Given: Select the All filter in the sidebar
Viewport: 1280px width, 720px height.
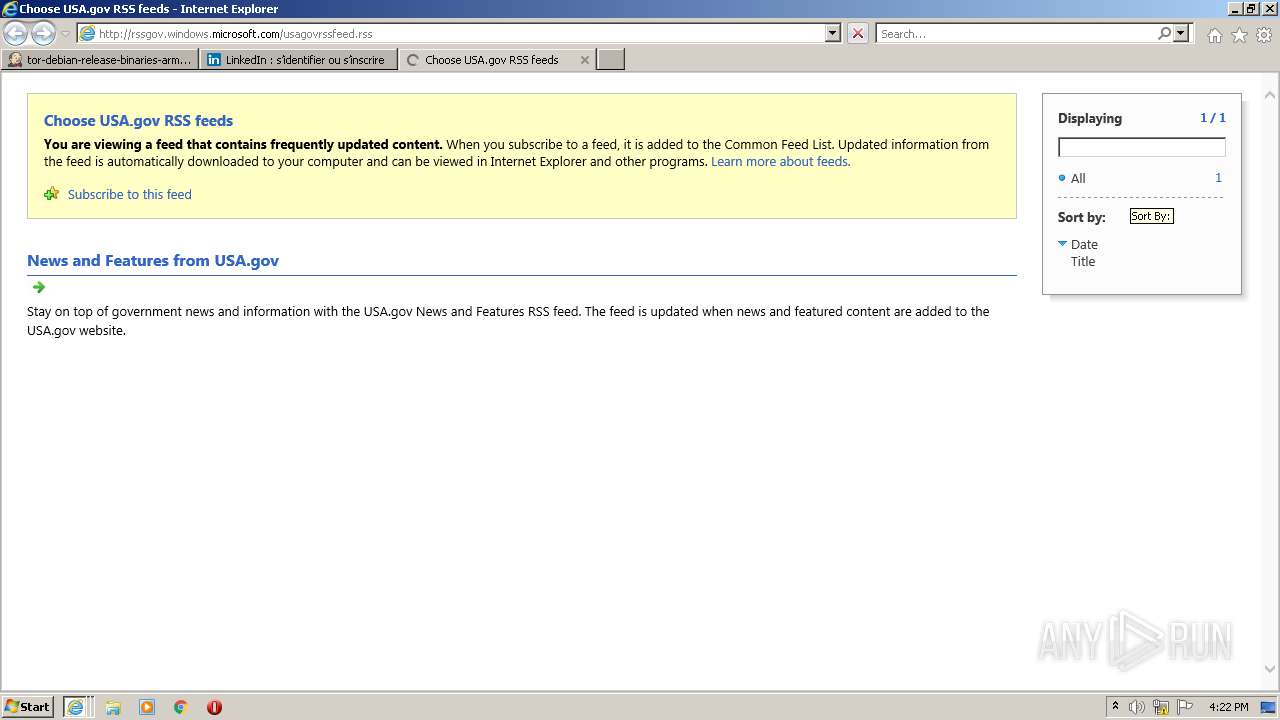Looking at the screenshot, I should tap(1078, 178).
